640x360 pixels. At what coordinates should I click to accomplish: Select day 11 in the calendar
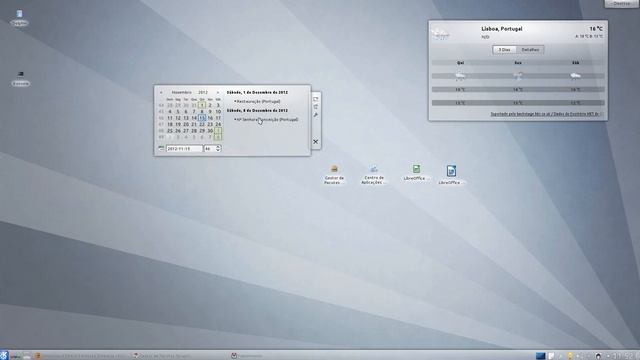click(x=170, y=118)
